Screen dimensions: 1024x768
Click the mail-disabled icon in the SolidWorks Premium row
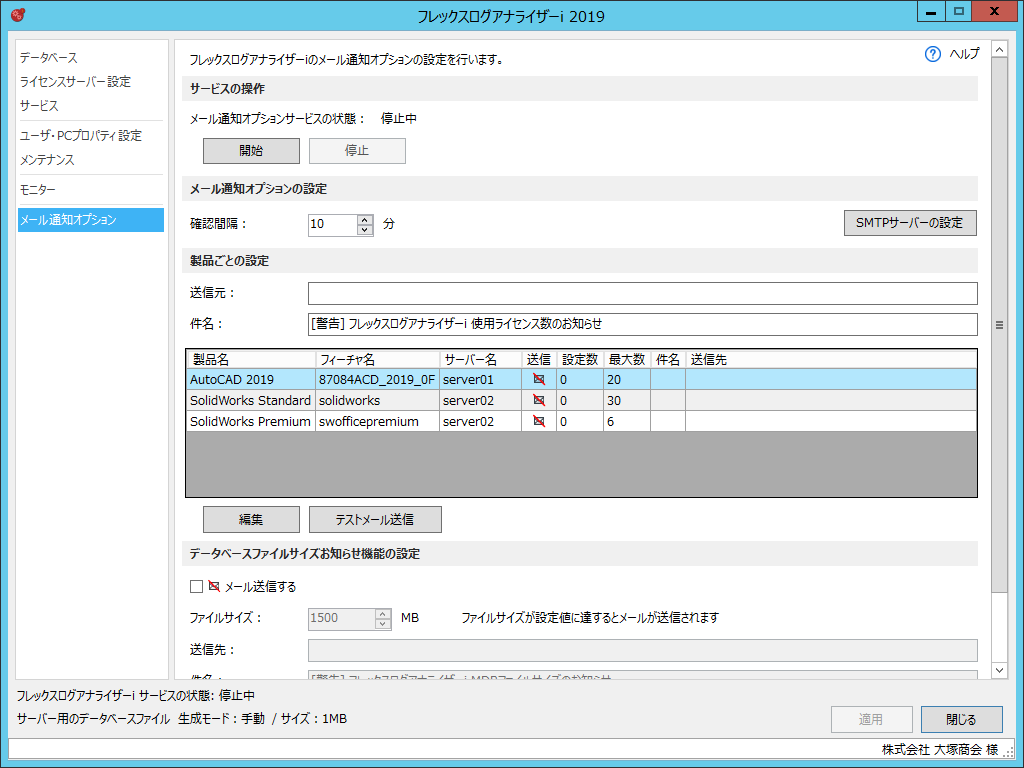539,421
